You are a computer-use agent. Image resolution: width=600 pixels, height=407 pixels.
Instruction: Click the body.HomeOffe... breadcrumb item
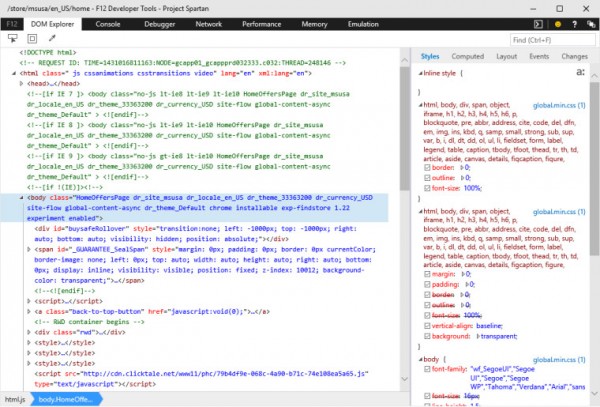click(63, 399)
